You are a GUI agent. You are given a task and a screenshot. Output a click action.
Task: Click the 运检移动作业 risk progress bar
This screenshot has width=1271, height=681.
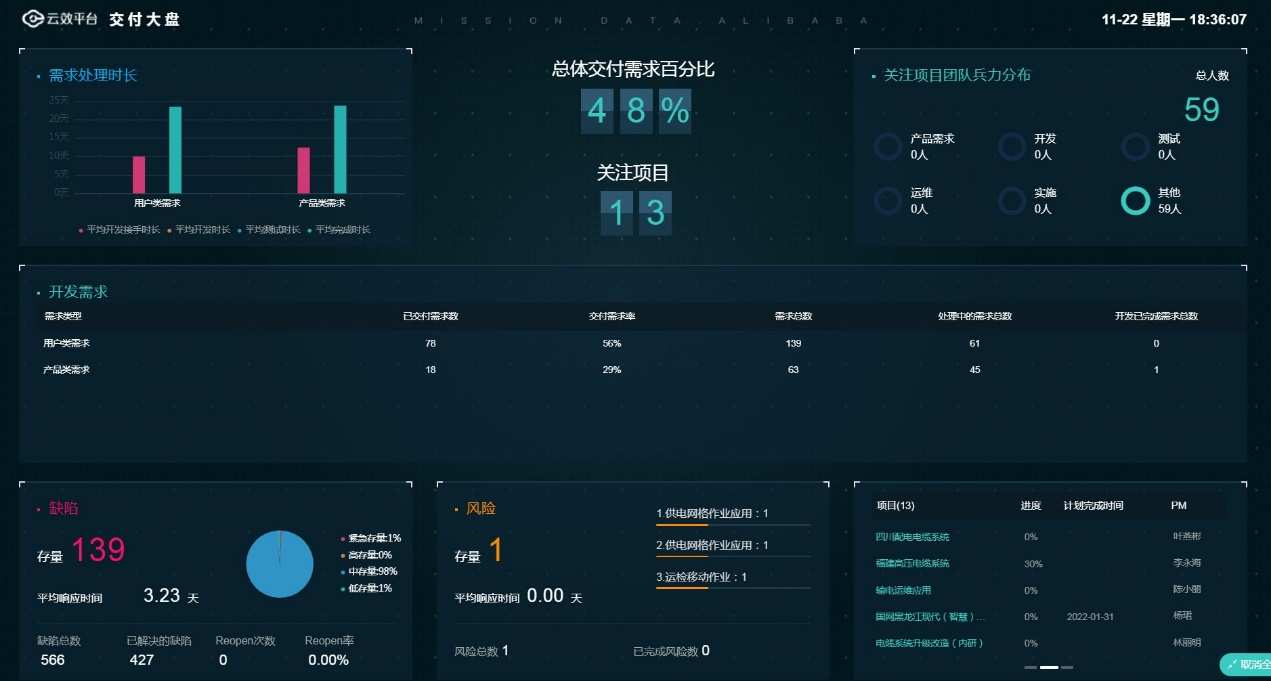[733, 588]
